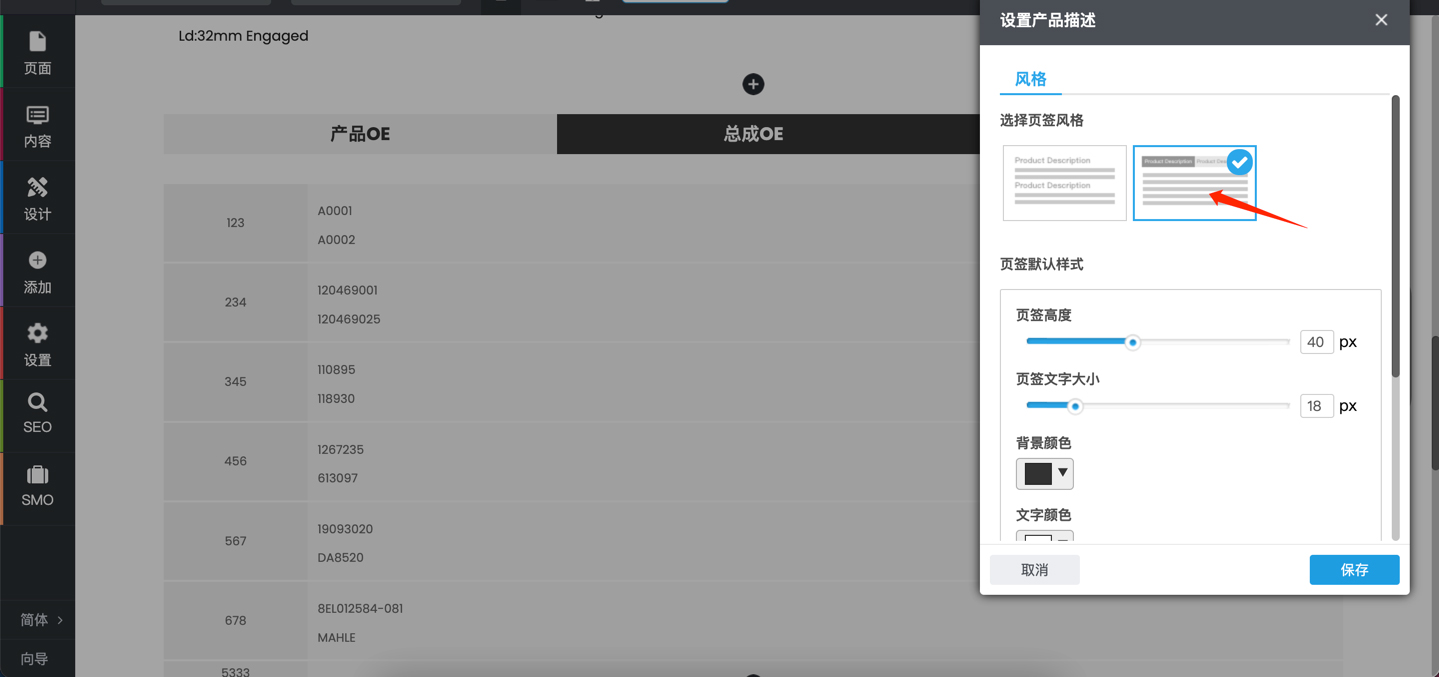Click the 页签文字大小 px input field

[1316, 406]
